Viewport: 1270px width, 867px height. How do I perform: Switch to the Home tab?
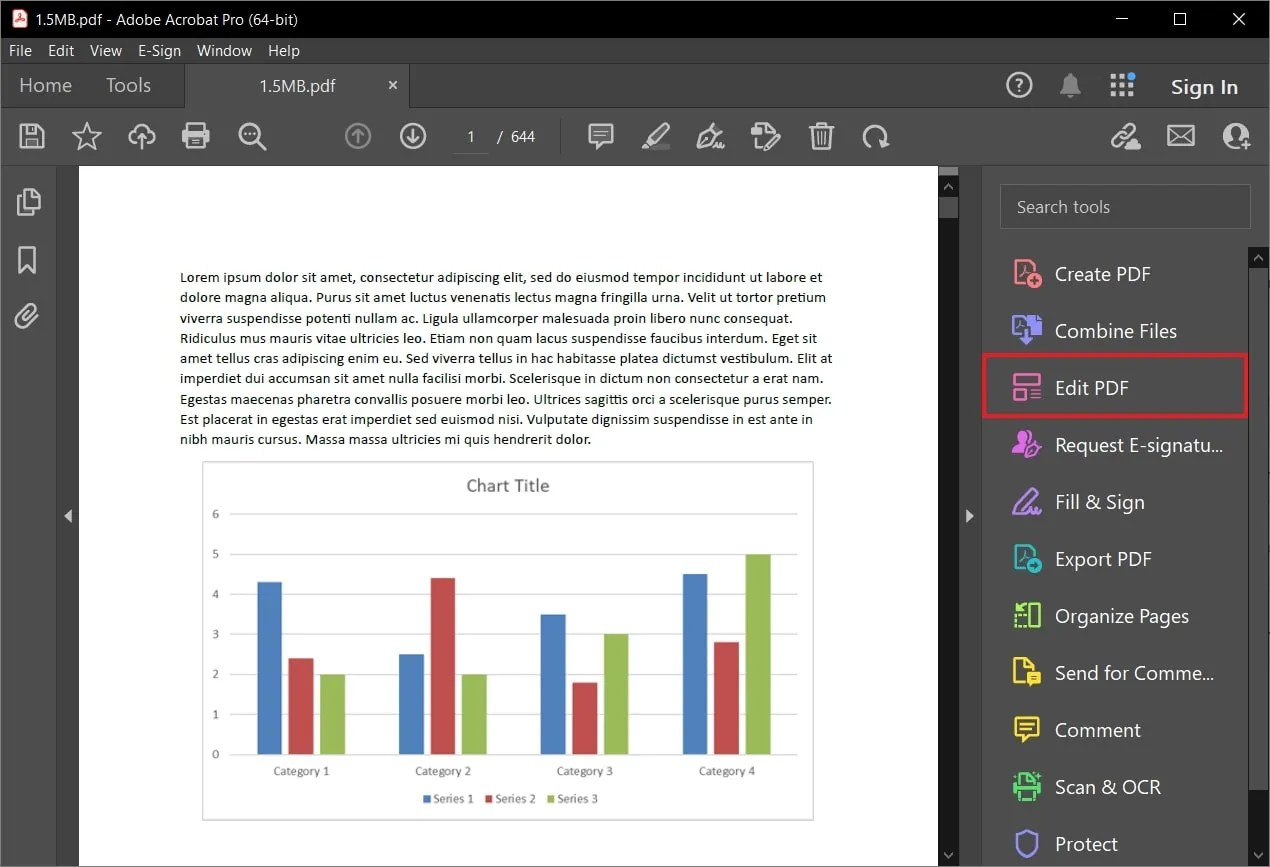pos(44,86)
